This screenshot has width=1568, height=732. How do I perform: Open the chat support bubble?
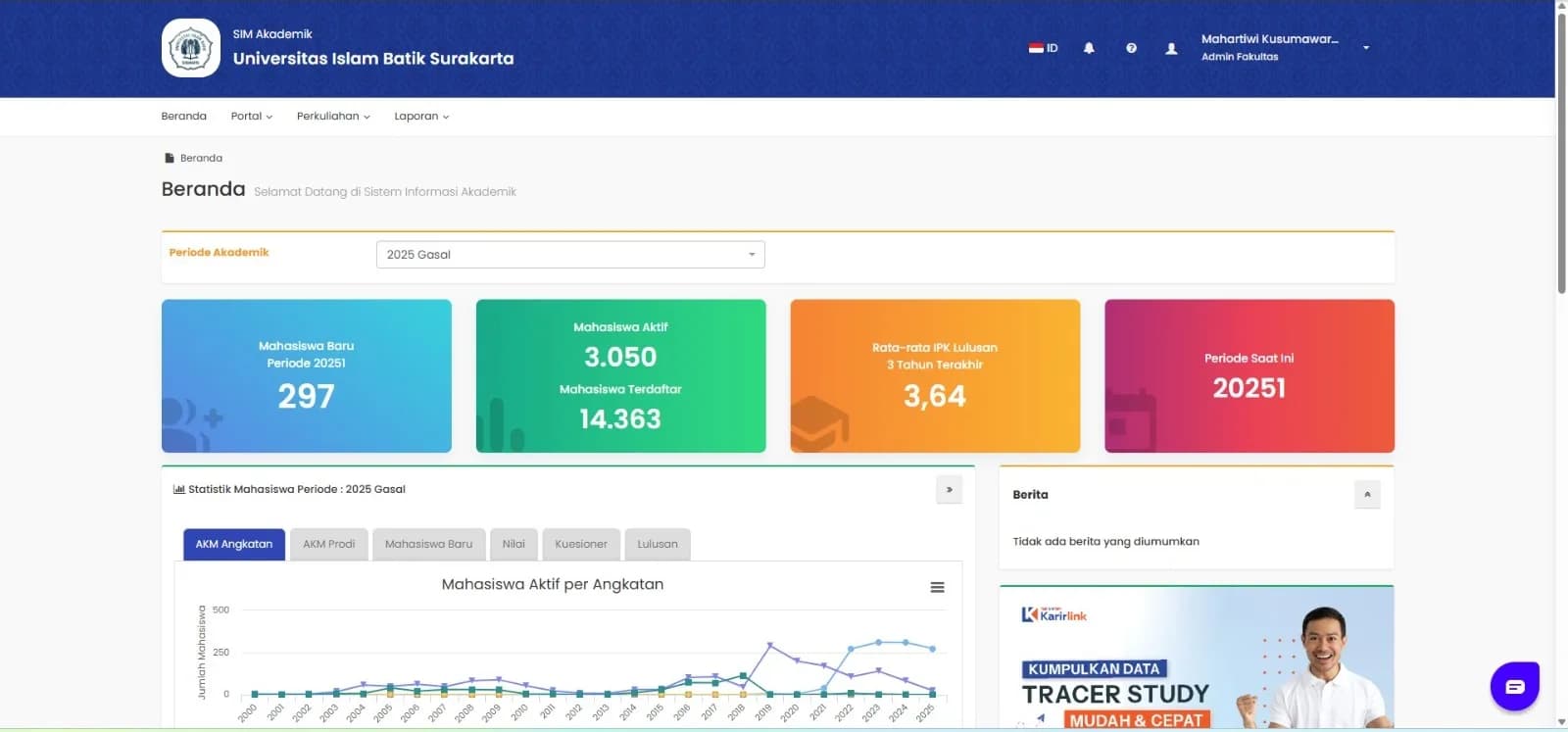1514,686
